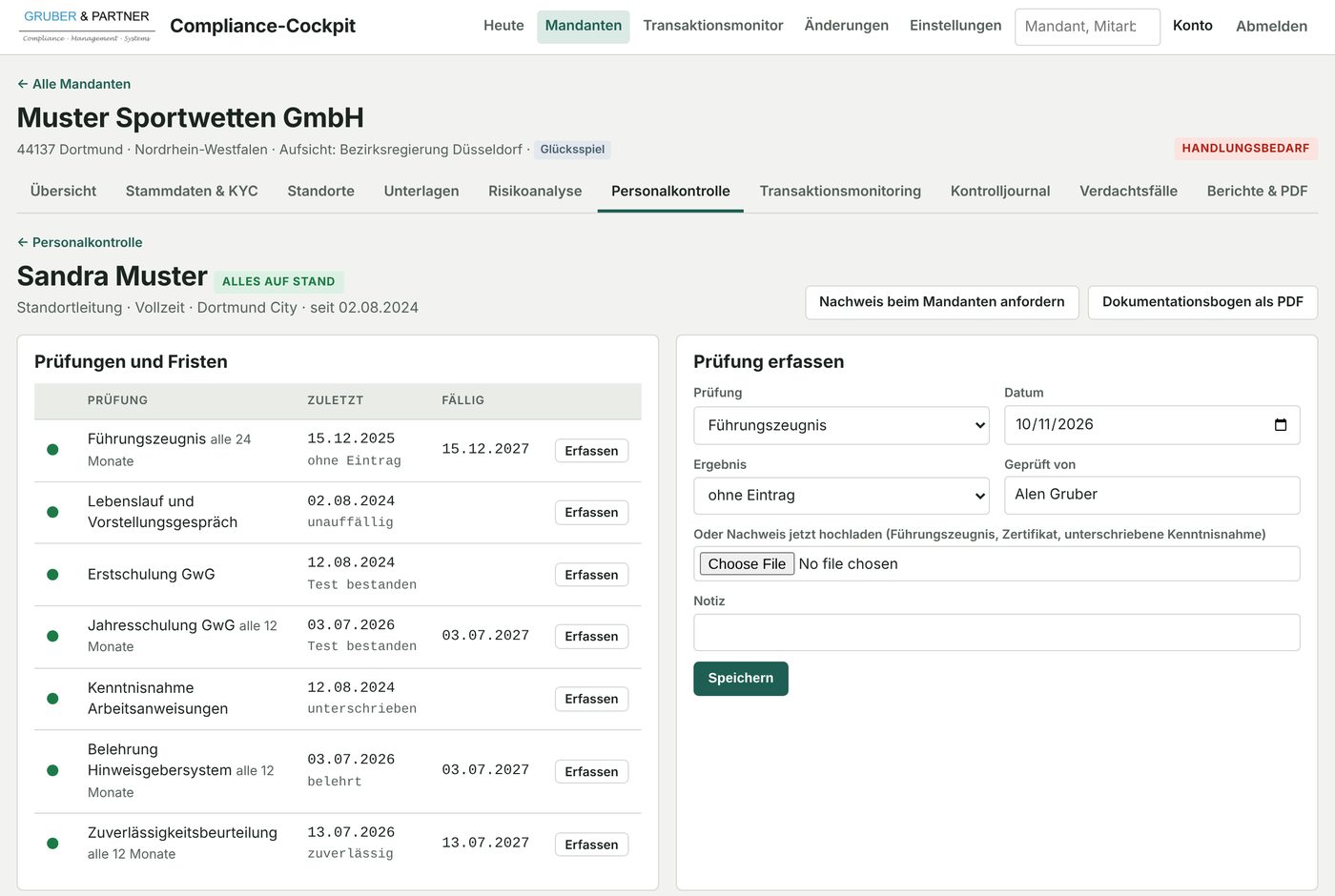Viewport: 1335px width, 896px height.
Task: Go back via Alle Mandanten arrow link
Action: [73, 84]
